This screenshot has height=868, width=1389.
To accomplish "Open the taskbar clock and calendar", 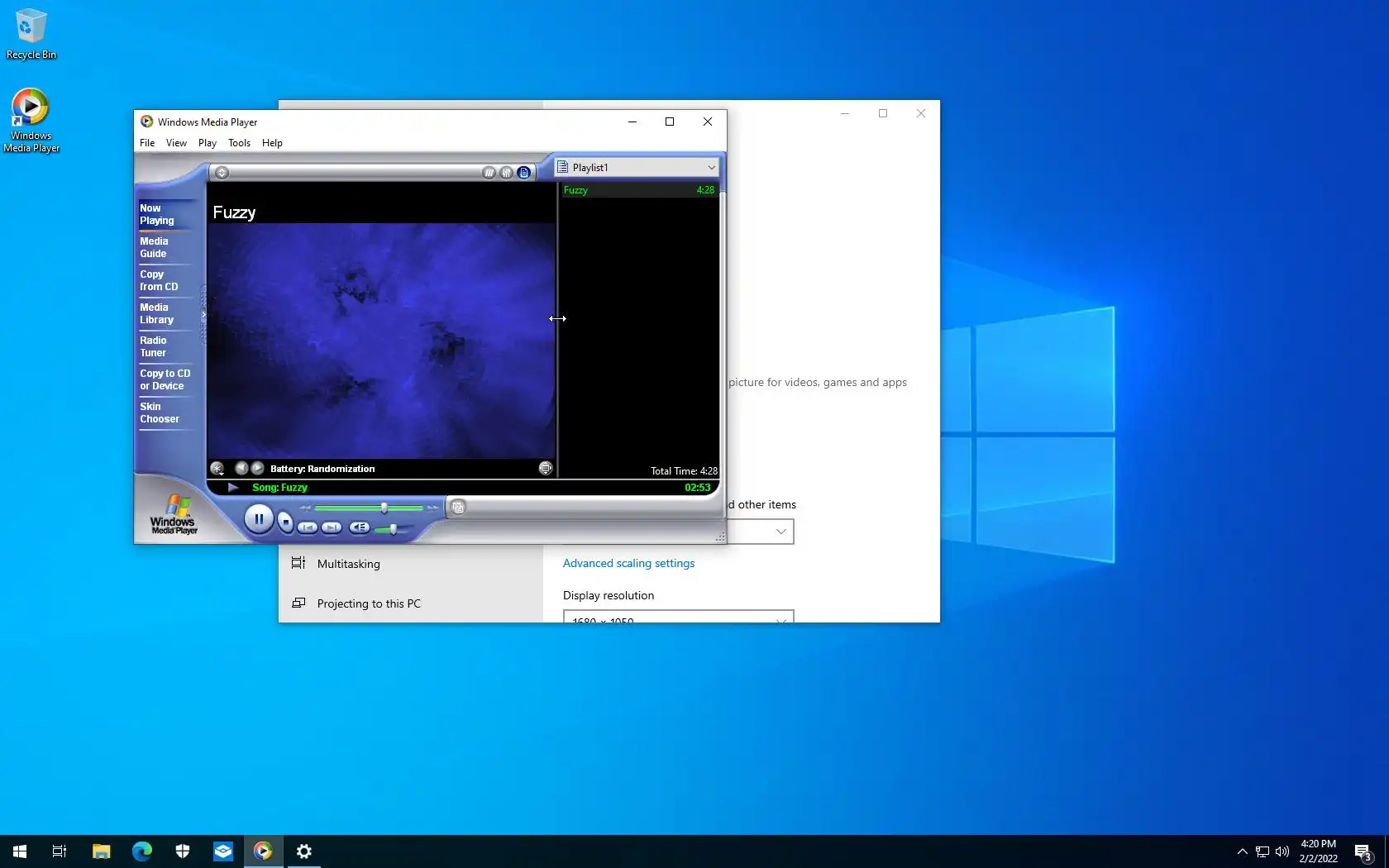I will [1318, 851].
